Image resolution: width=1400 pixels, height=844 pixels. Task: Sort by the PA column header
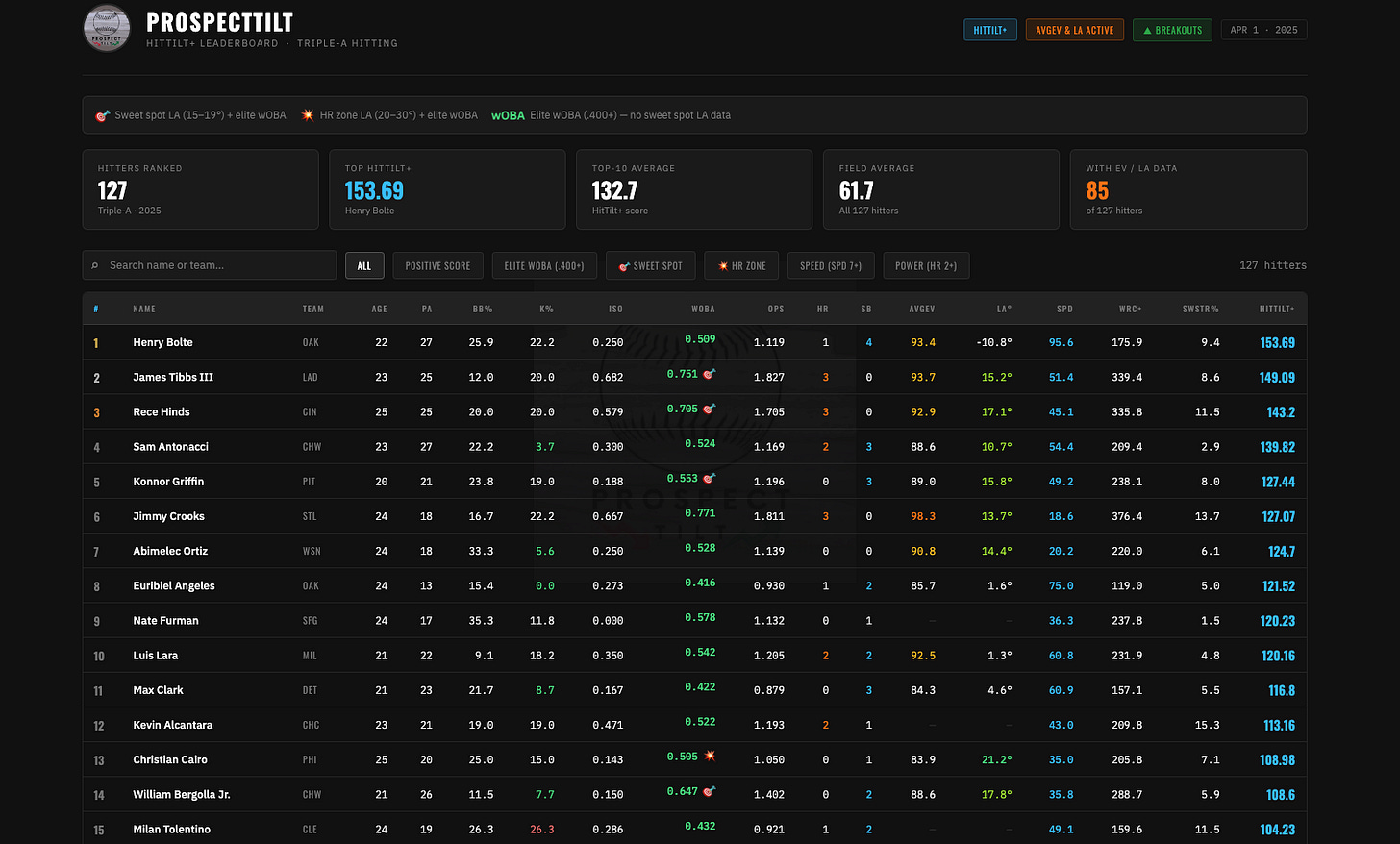pos(427,309)
